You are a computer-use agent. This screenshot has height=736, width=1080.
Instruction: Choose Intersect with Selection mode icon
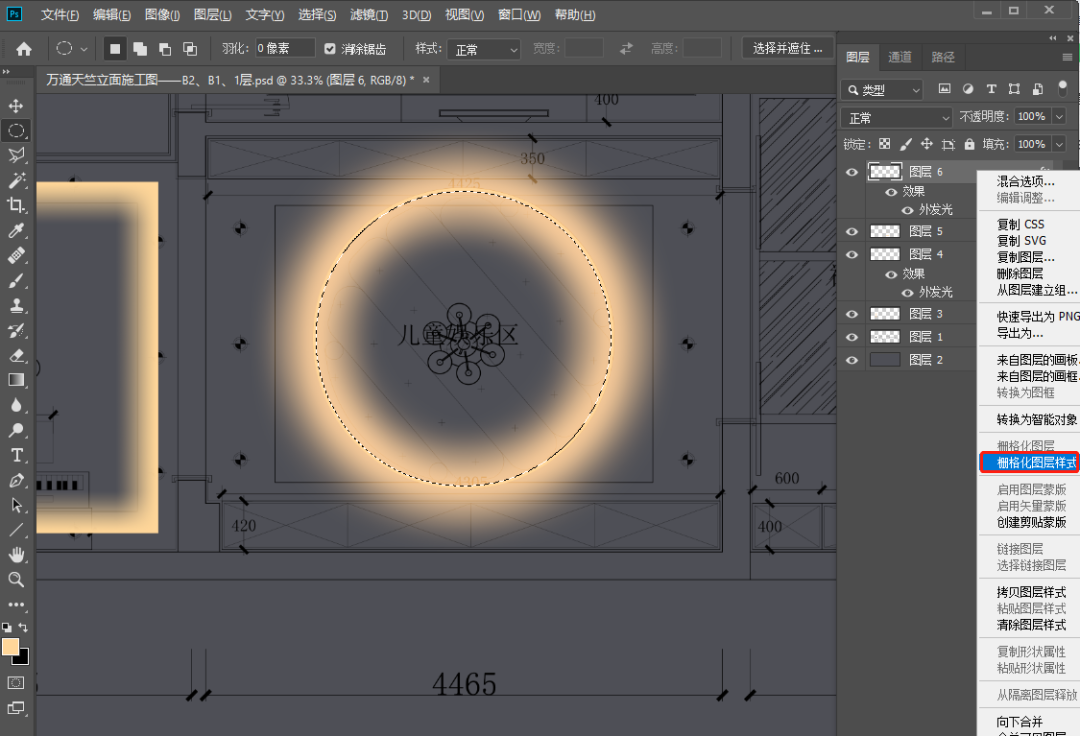click(x=189, y=49)
